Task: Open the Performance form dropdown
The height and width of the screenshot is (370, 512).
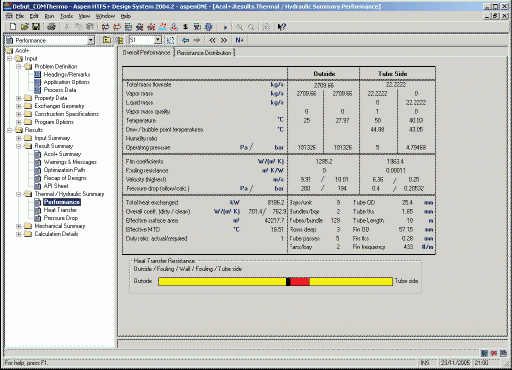Action: [x=91, y=40]
